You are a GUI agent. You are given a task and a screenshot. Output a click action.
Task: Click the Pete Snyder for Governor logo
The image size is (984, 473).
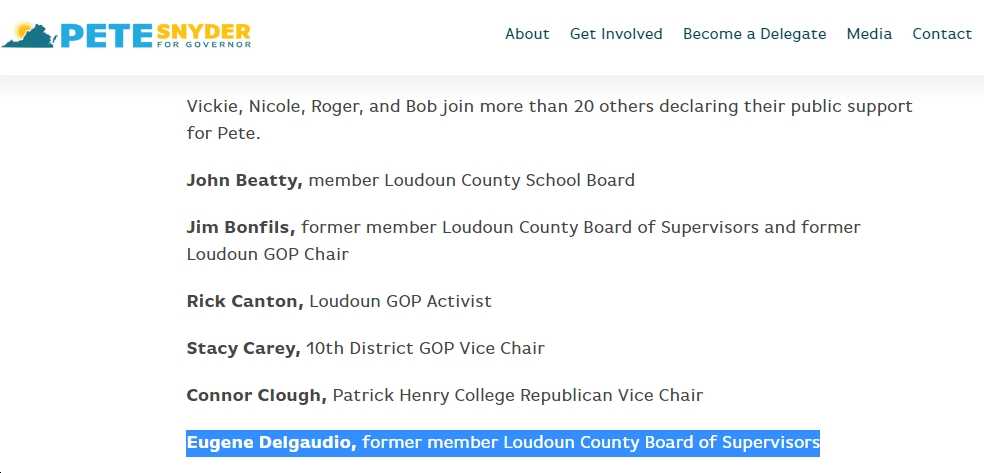pos(126,35)
